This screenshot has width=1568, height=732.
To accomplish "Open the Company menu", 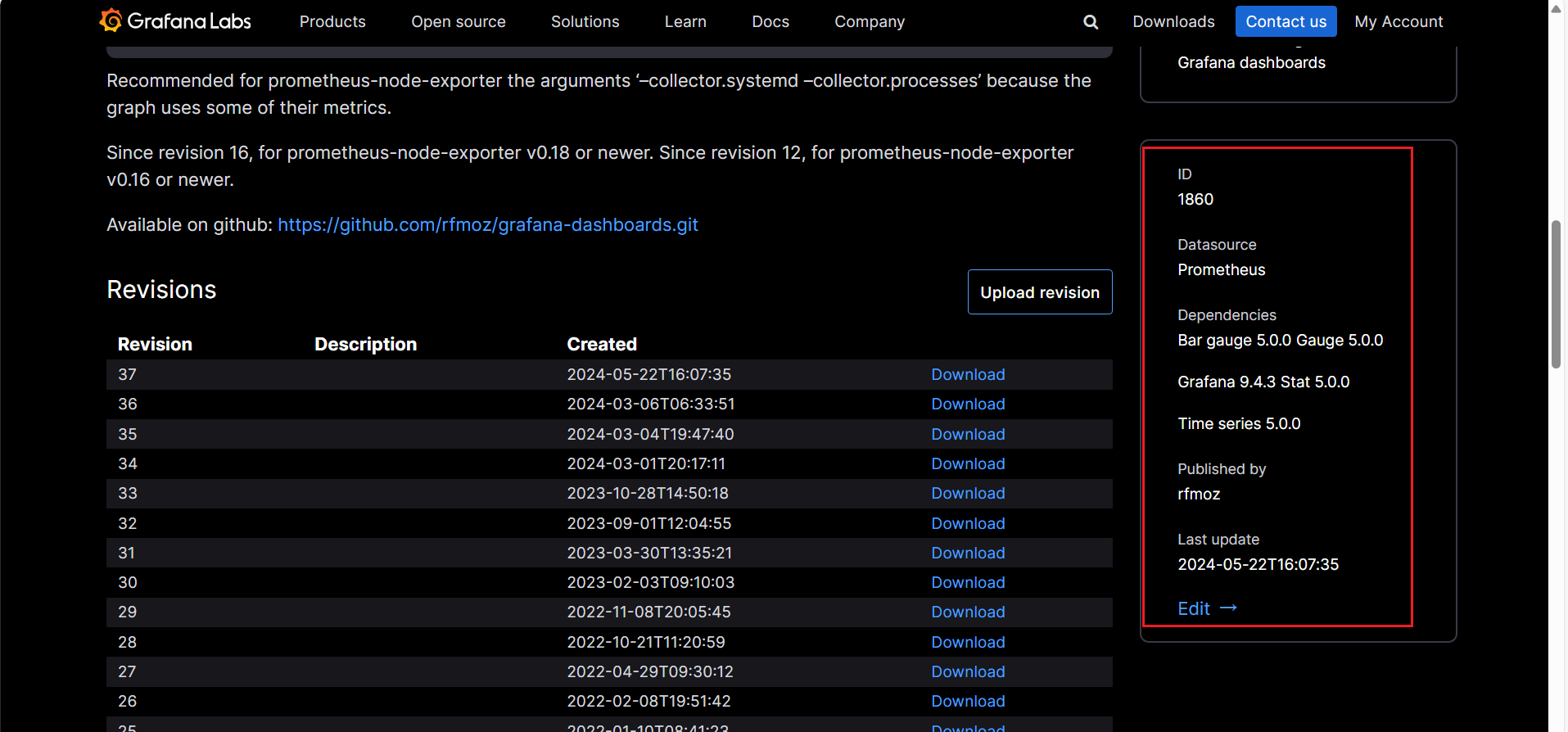I will click(870, 21).
